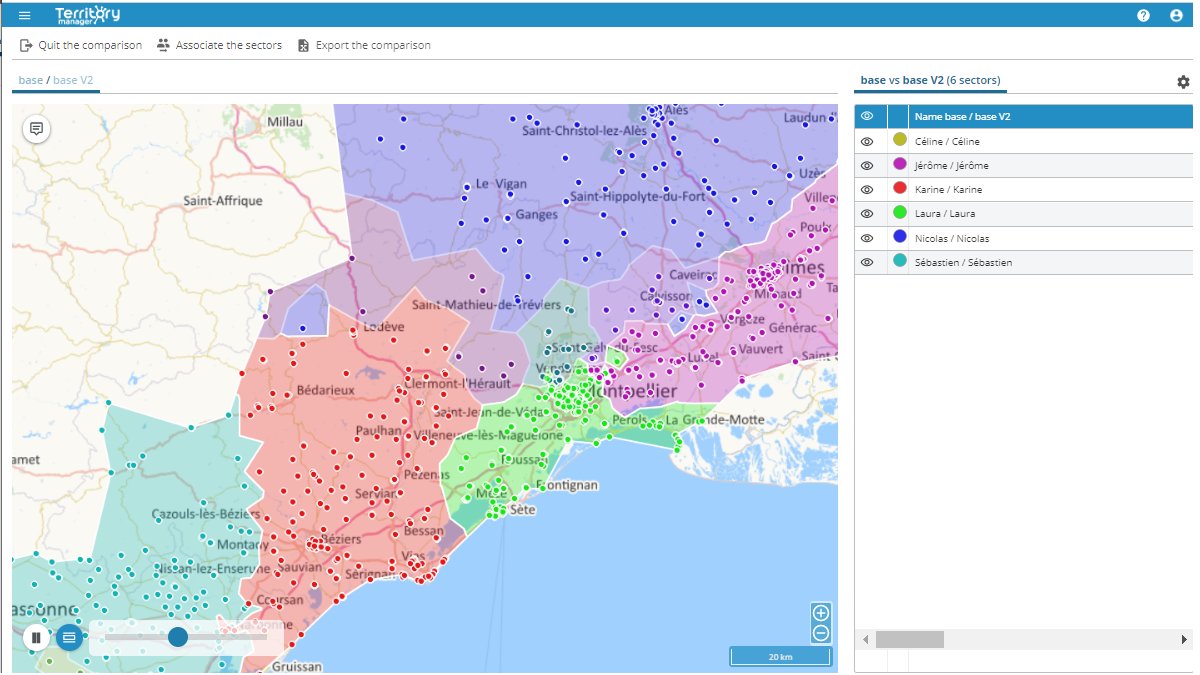The width and height of the screenshot is (1200, 675).
Task: Click the help question mark icon
Action: coord(1144,15)
